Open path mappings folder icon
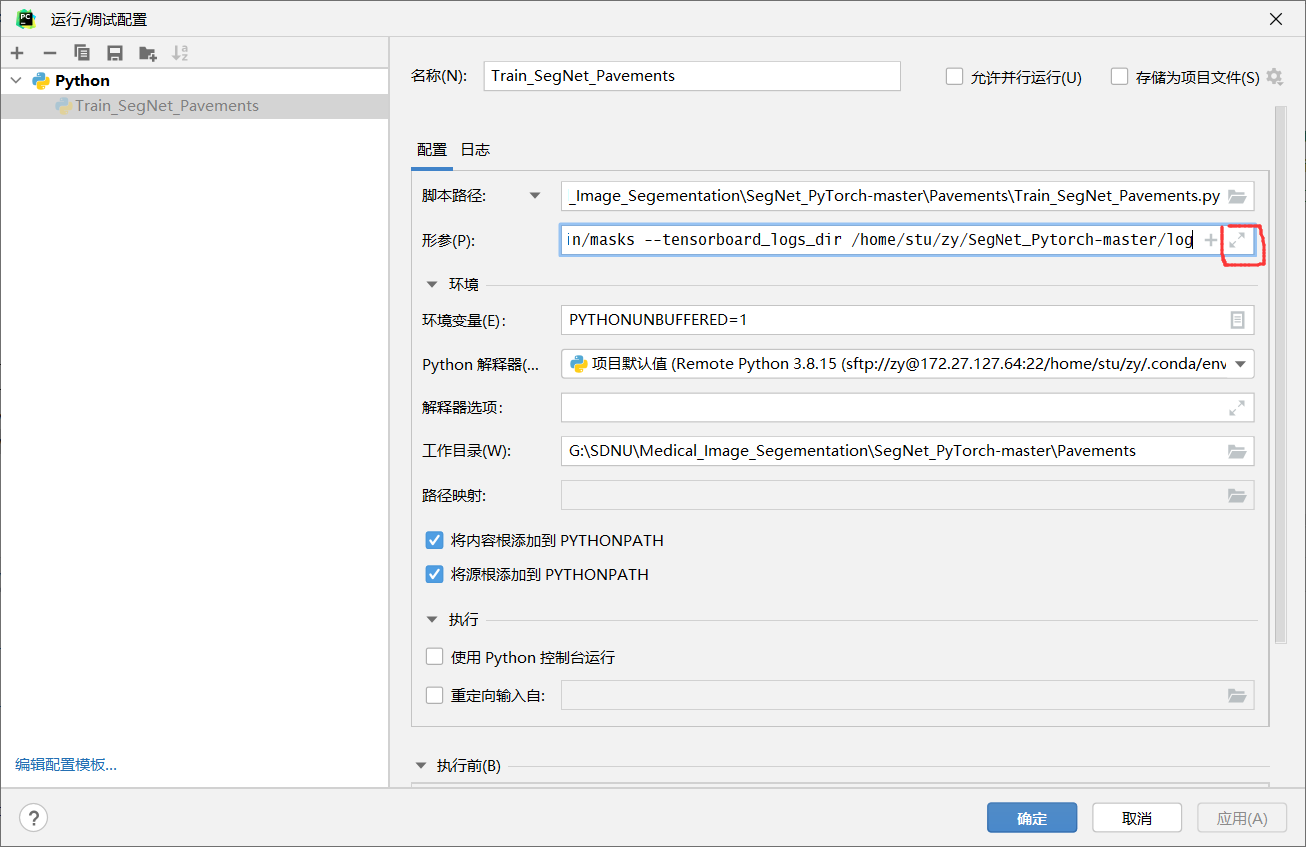 click(1237, 495)
